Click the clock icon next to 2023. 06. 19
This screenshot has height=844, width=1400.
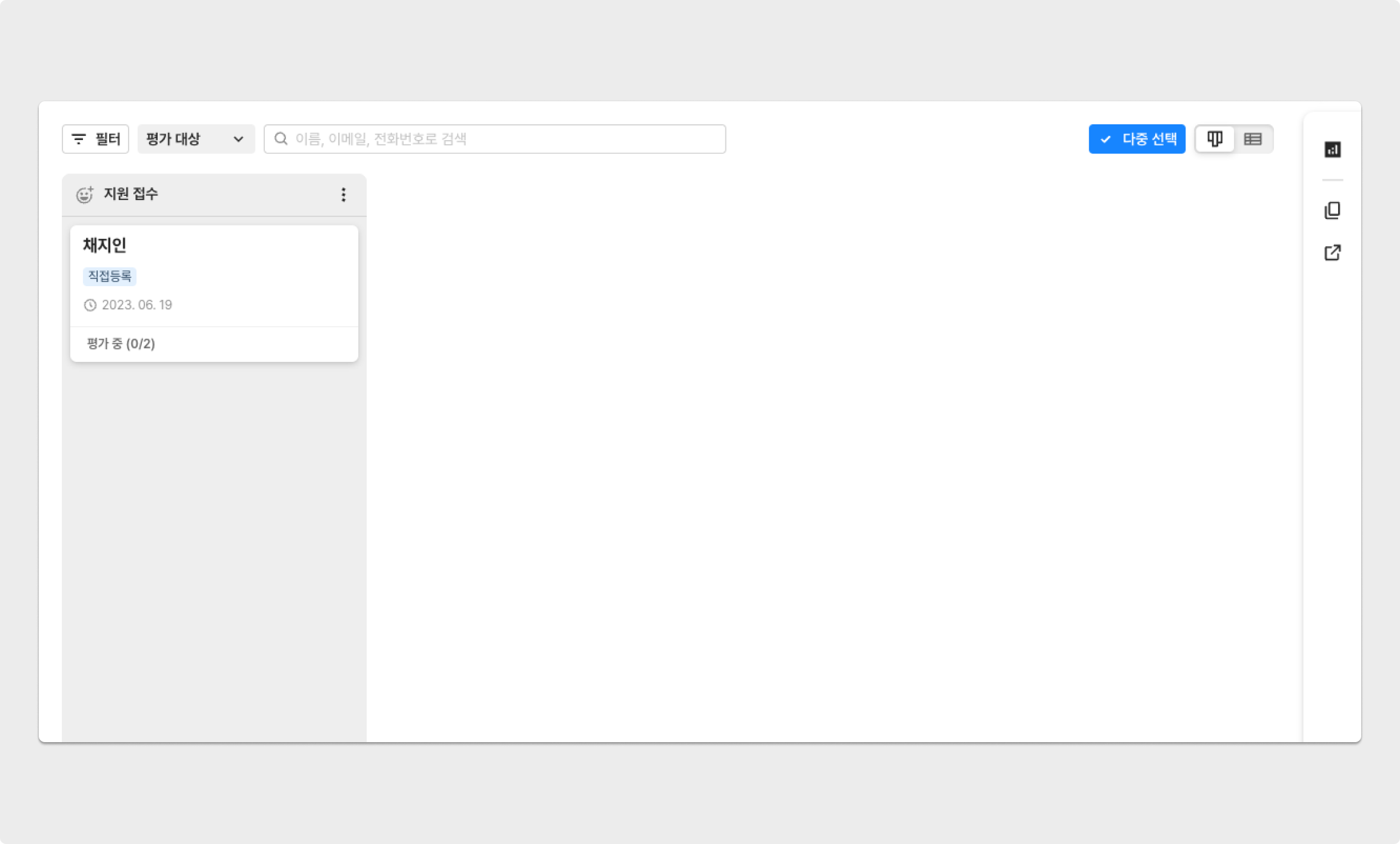click(90, 305)
